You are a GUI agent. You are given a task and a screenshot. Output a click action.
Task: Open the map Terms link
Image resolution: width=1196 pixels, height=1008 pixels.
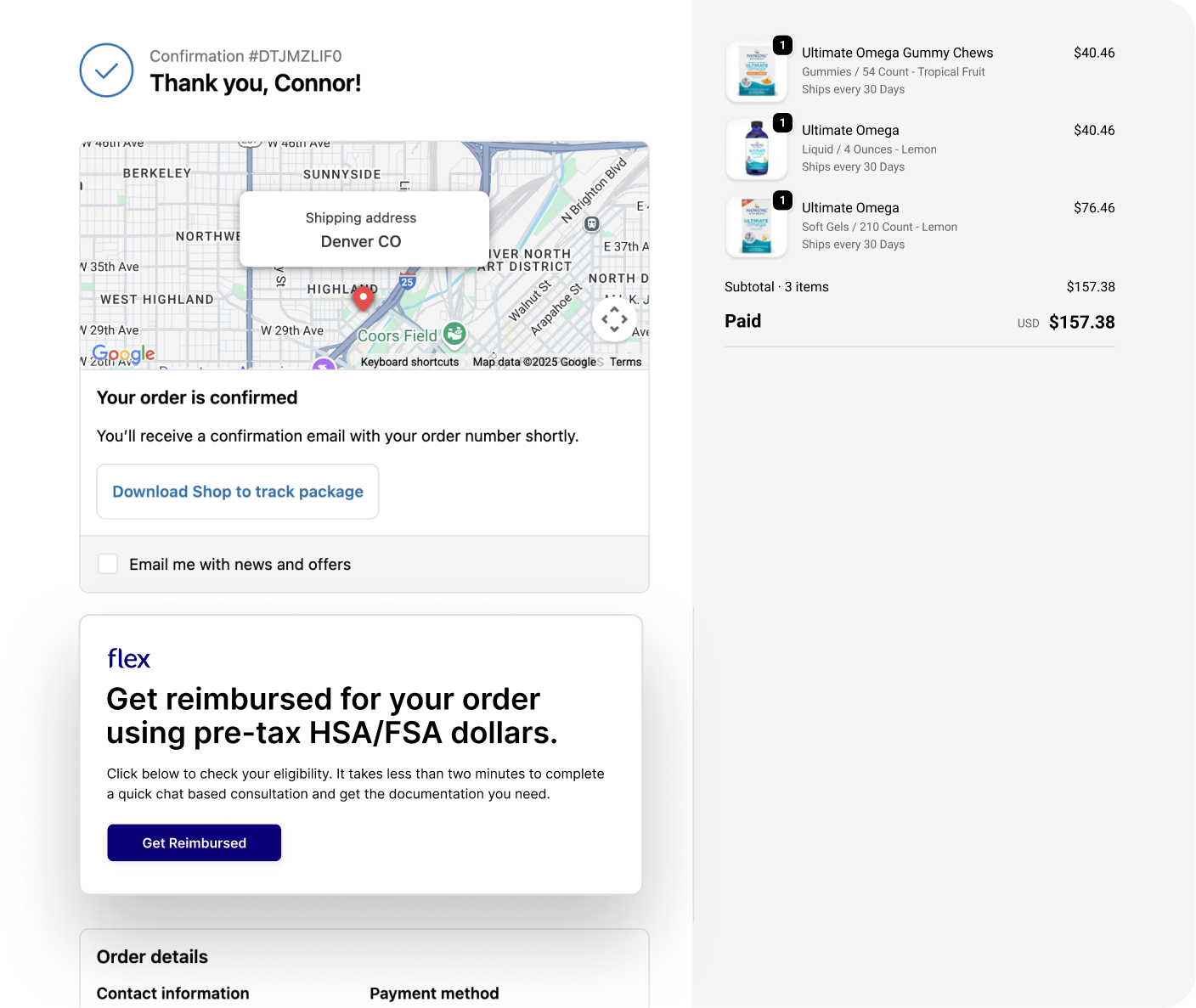pos(625,362)
